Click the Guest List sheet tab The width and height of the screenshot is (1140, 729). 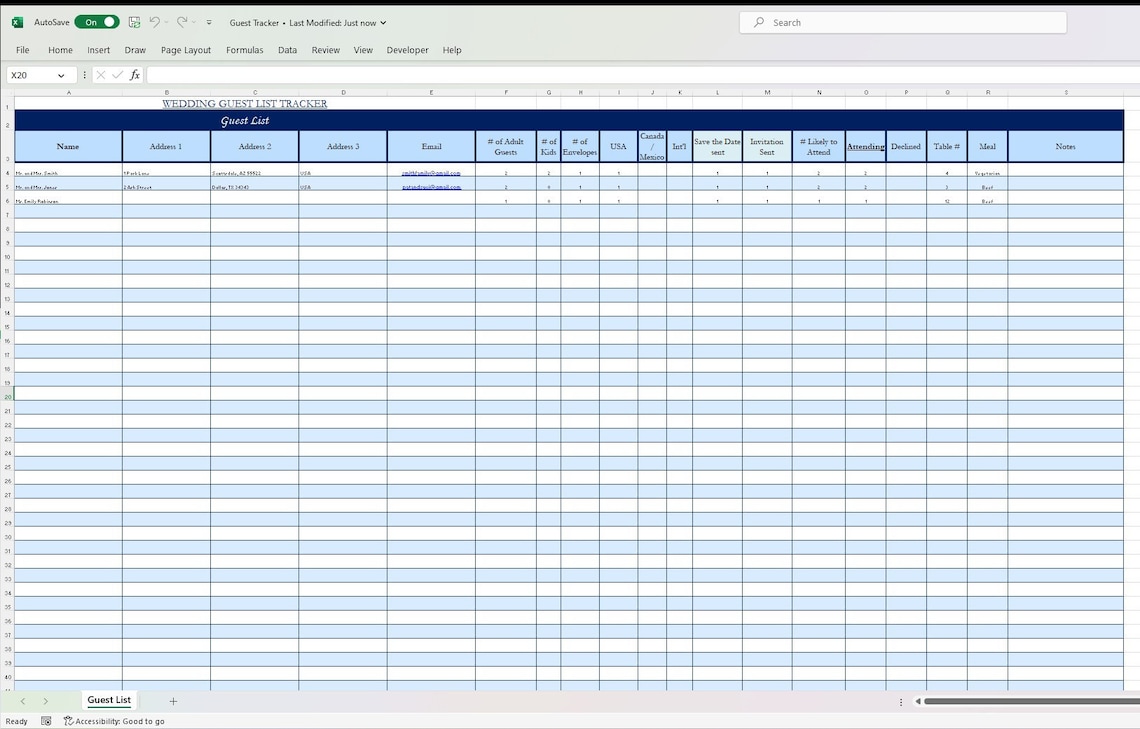click(x=108, y=700)
